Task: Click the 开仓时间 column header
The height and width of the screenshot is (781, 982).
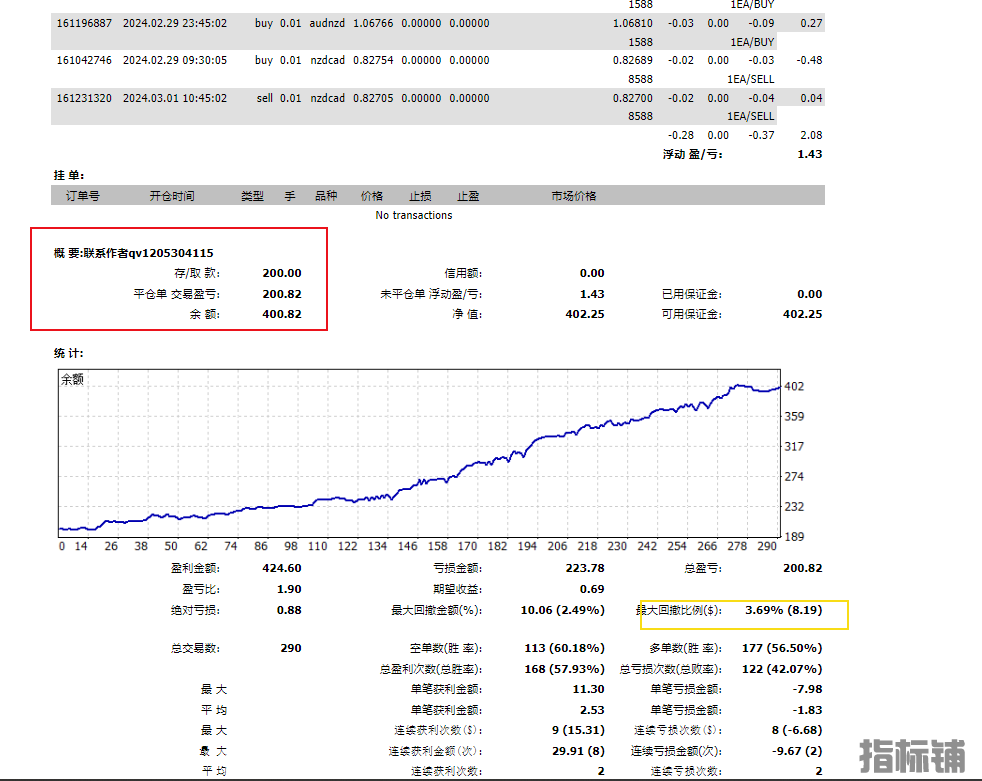Action: (172, 196)
